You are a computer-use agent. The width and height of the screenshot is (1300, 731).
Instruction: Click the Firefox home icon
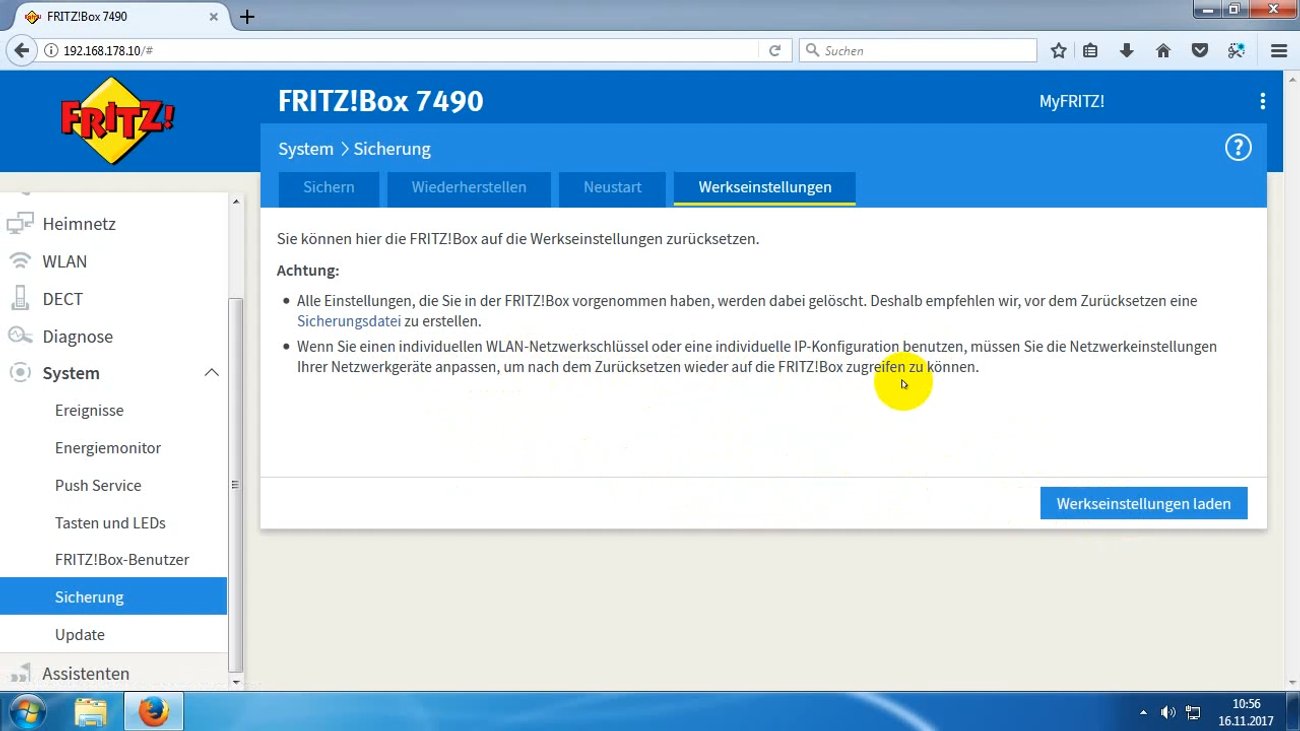point(1163,50)
